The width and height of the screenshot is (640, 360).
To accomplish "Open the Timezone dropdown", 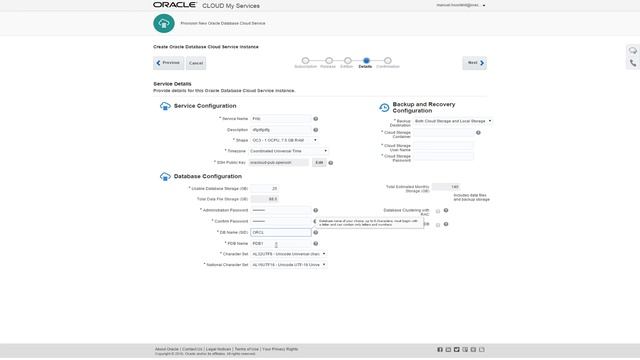I will tap(289, 151).
